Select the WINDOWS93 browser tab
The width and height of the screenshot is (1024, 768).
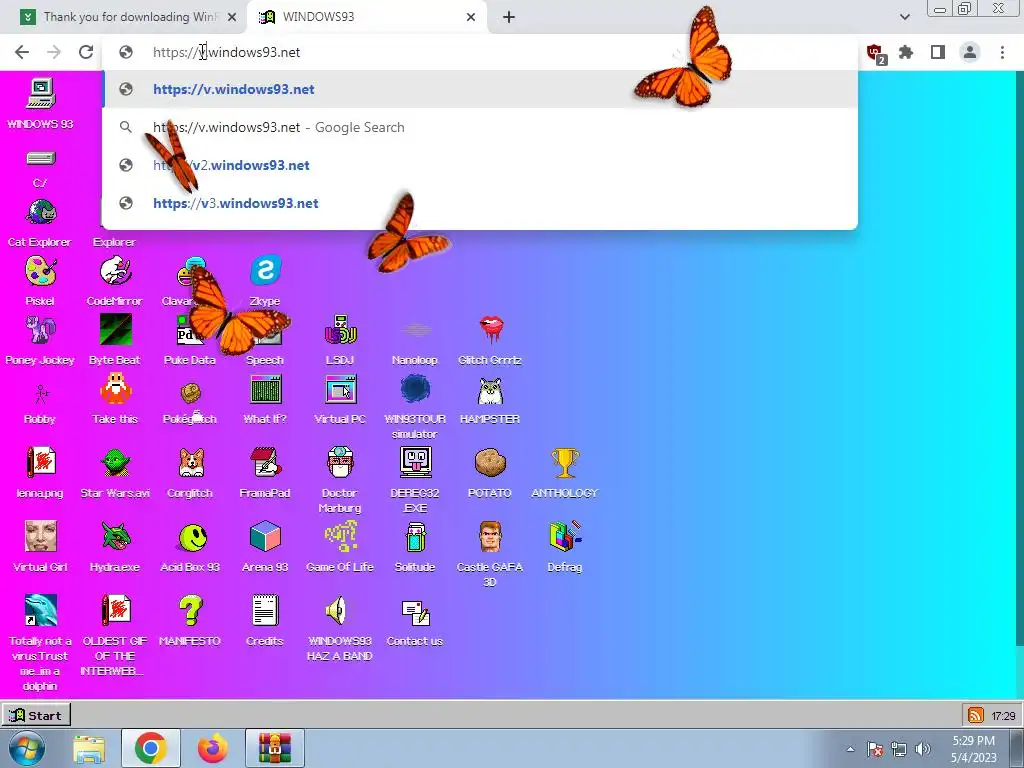coord(368,17)
